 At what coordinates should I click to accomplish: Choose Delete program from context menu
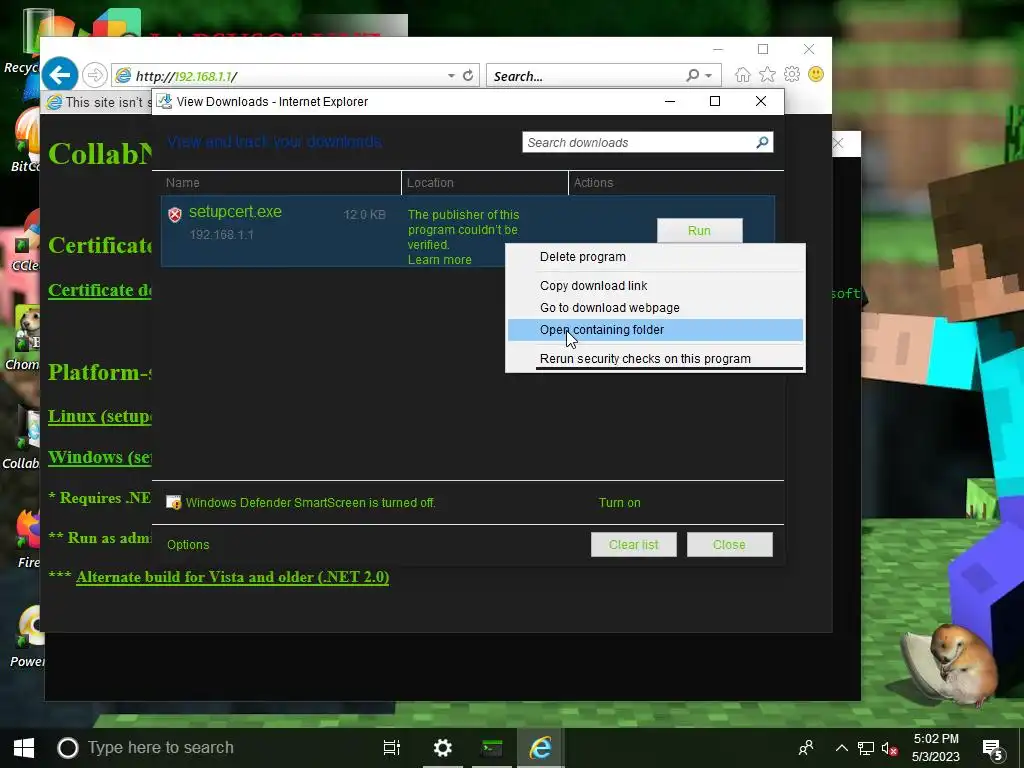point(655,257)
